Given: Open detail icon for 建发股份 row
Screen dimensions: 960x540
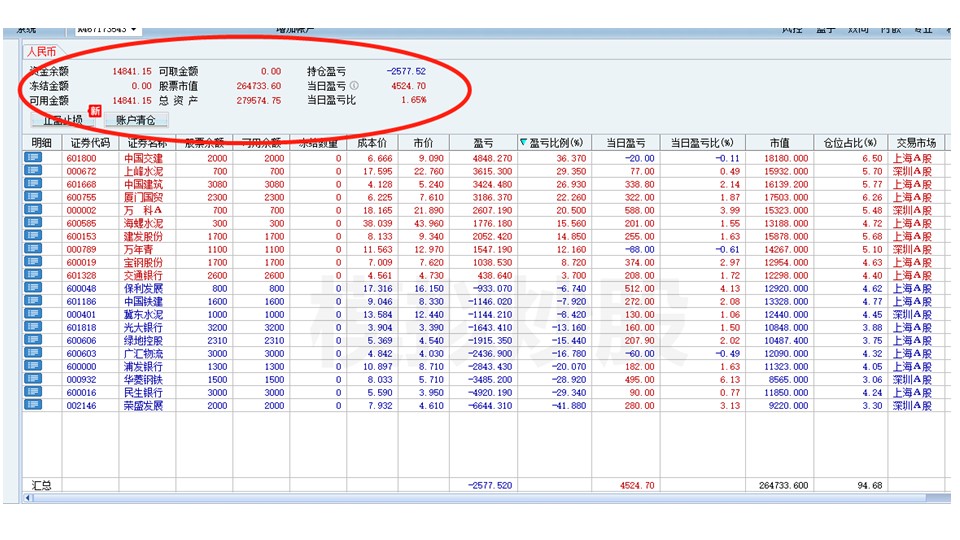Looking at the screenshot, I should [33, 236].
